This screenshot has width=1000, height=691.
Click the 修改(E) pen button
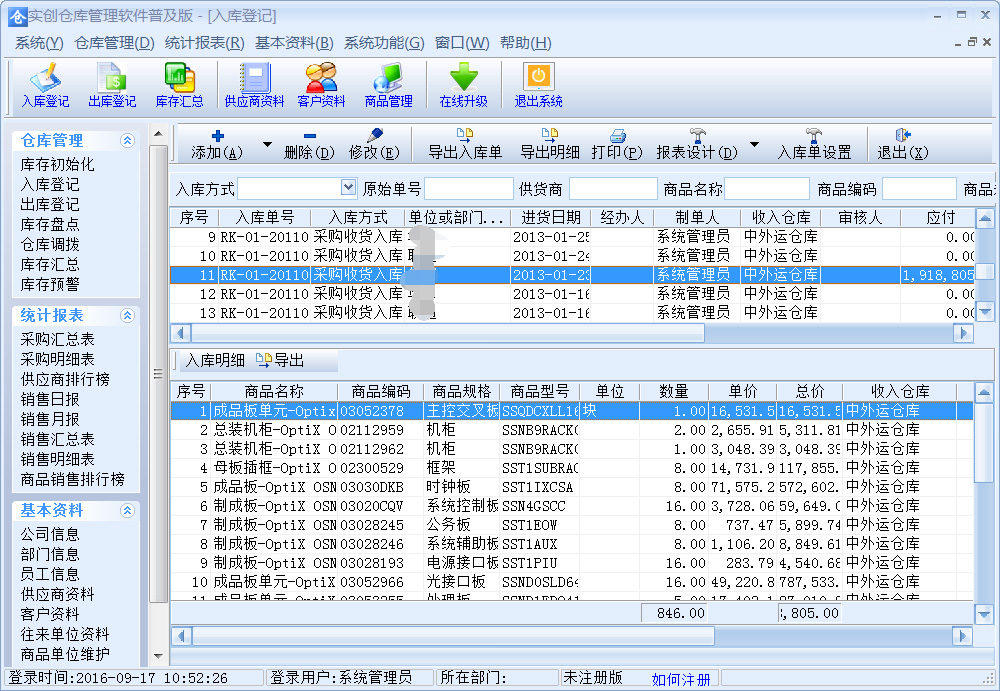pos(374,145)
